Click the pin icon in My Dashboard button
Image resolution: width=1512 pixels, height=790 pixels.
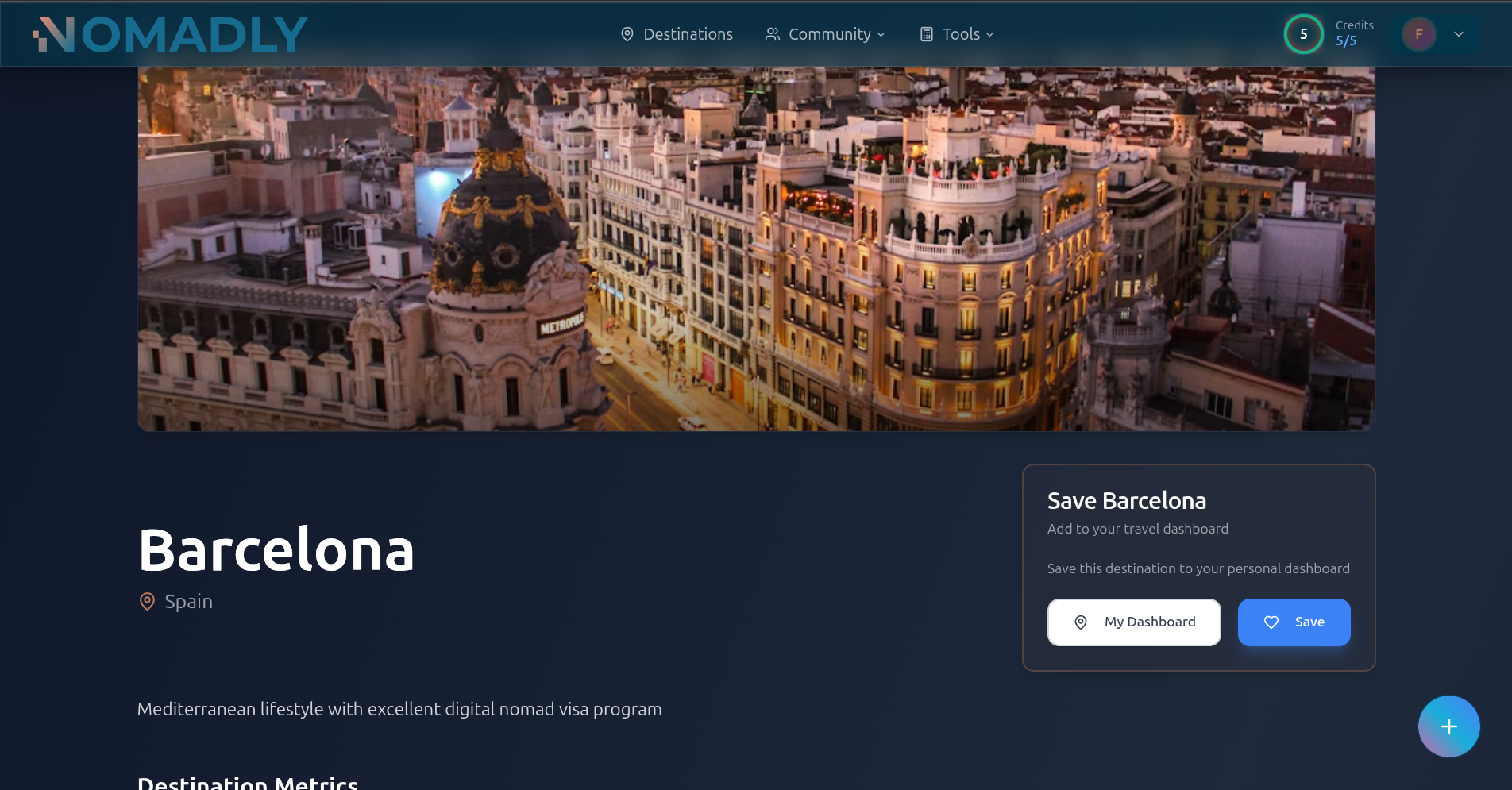1081,622
